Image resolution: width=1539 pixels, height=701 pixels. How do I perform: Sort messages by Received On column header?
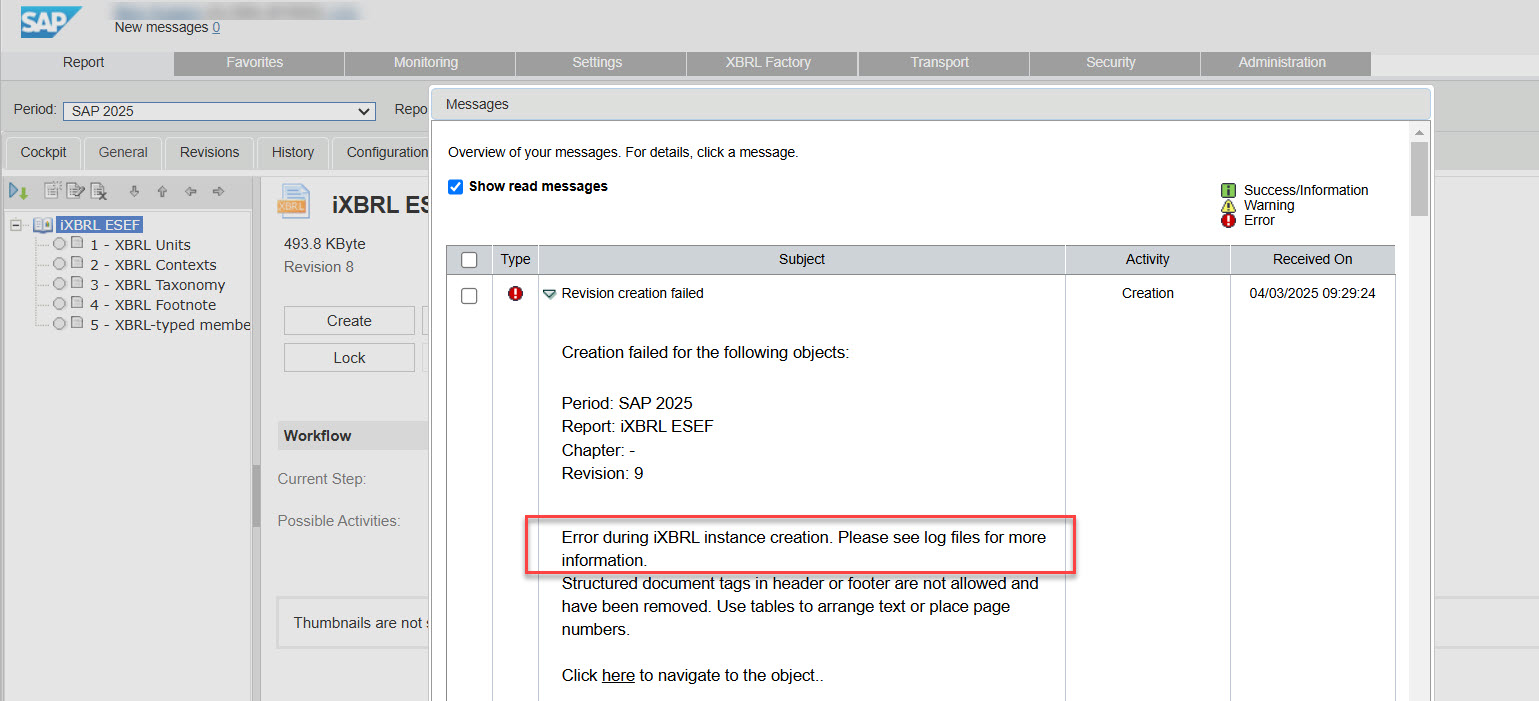click(x=1313, y=259)
